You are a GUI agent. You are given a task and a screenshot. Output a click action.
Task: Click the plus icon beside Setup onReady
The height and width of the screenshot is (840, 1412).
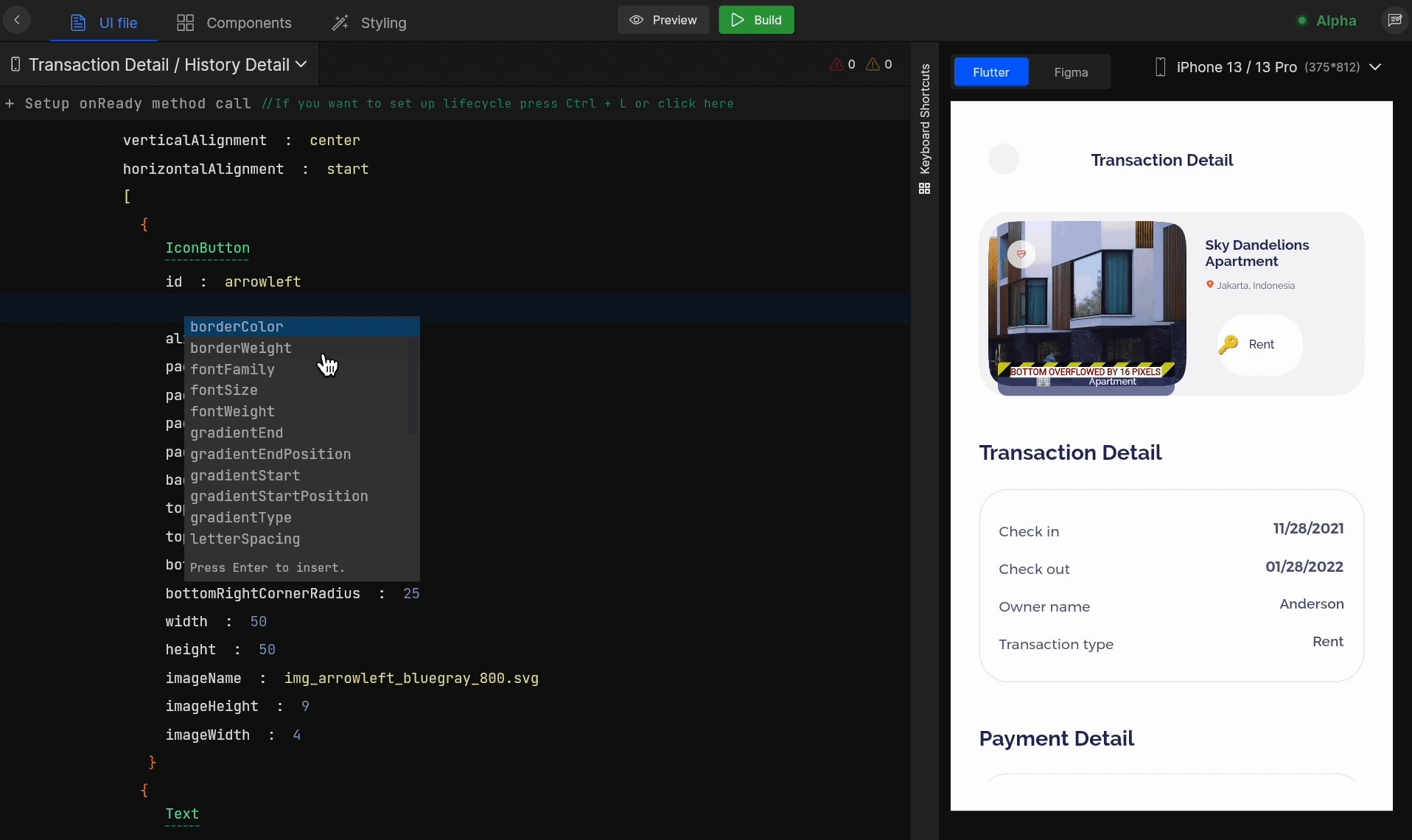(10, 104)
